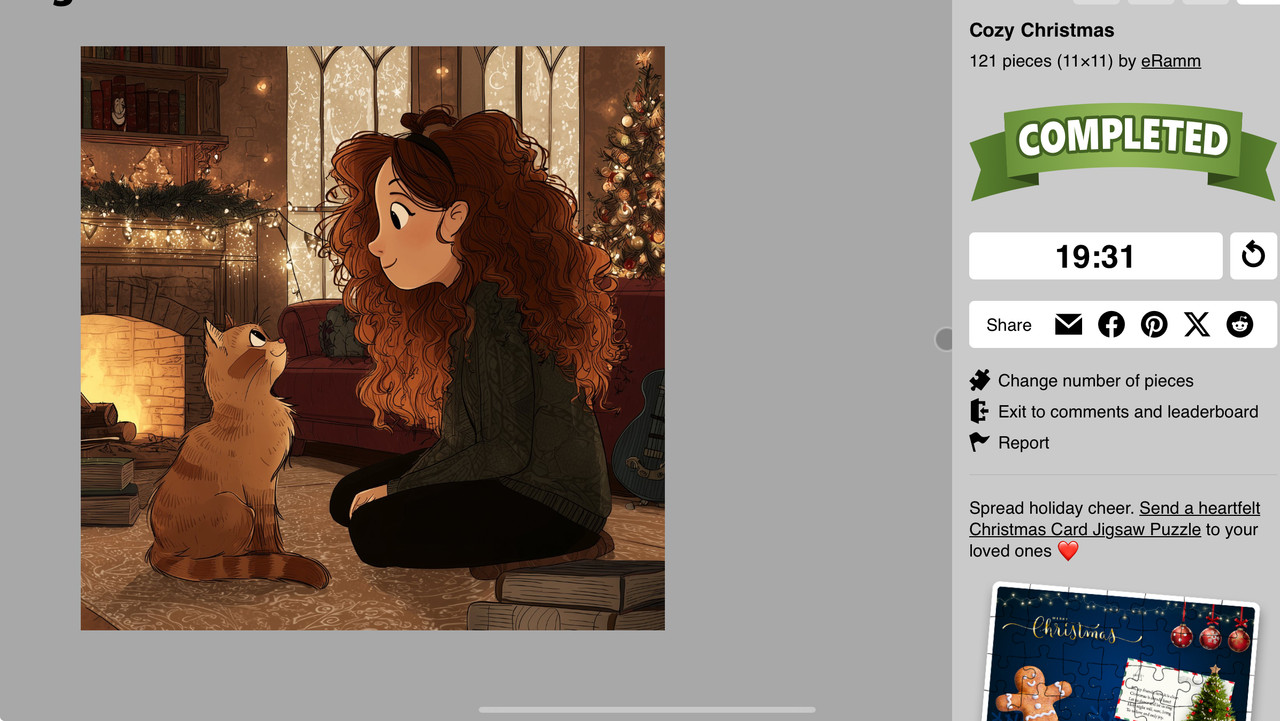Share puzzle via email envelope icon
Viewport: 1280px width, 721px height.
coord(1068,324)
